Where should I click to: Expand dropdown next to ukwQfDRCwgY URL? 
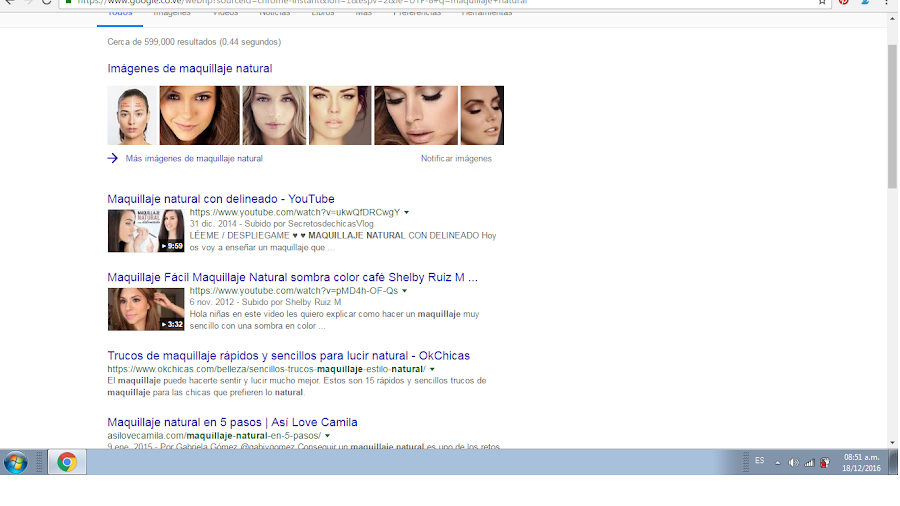[406, 212]
